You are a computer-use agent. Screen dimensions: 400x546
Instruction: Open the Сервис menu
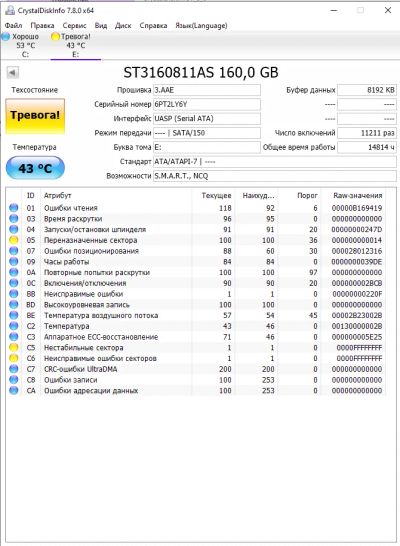pos(74,25)
